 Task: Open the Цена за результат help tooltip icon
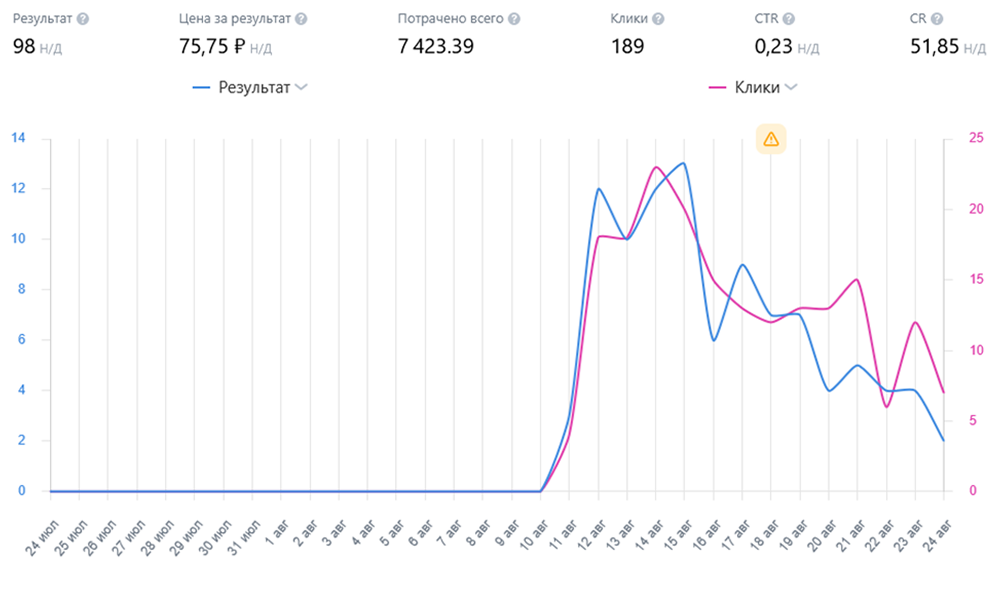301,19
